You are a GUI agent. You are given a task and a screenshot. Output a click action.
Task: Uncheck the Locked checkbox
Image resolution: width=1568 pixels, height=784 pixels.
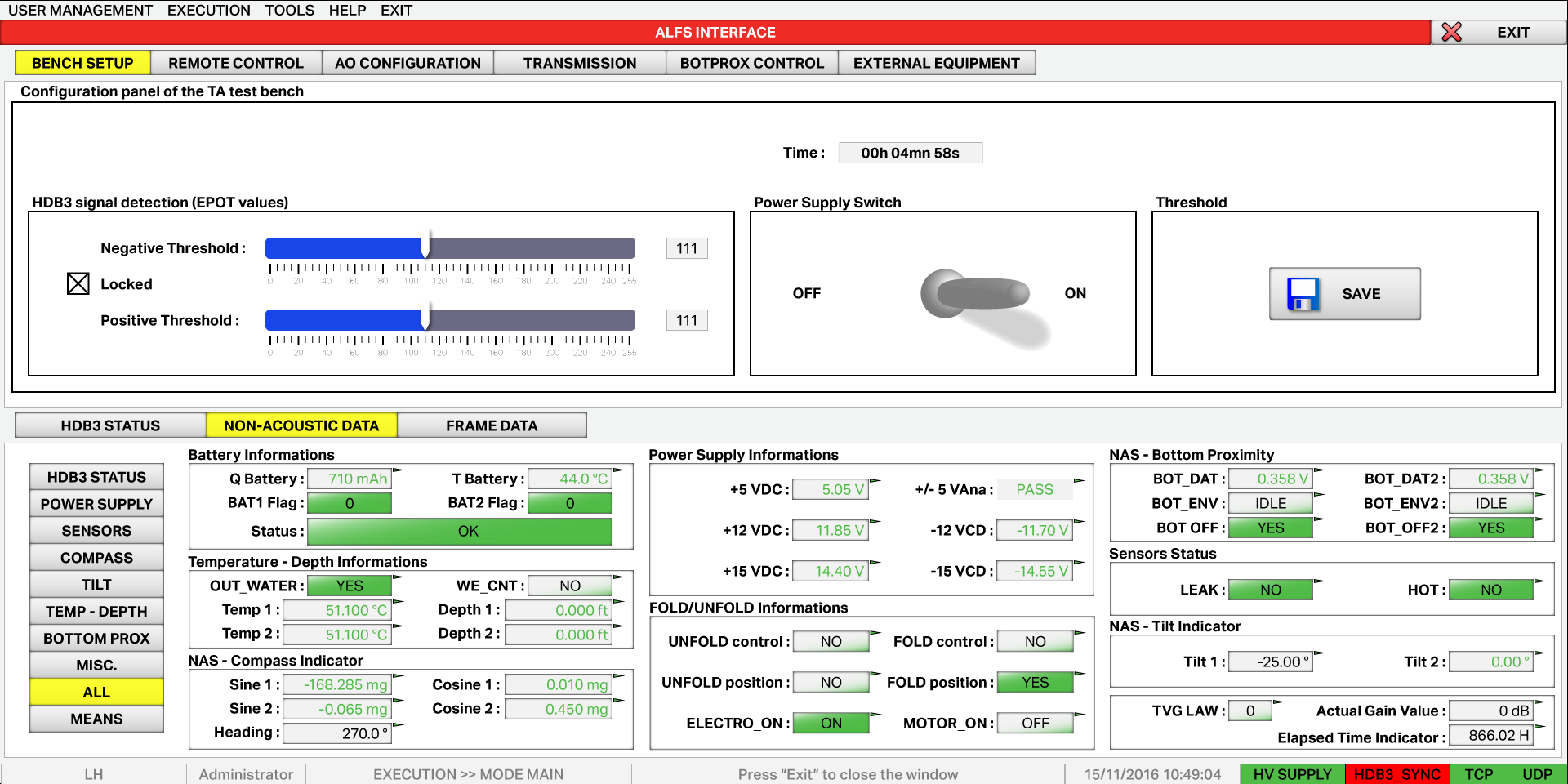point(78,283)
